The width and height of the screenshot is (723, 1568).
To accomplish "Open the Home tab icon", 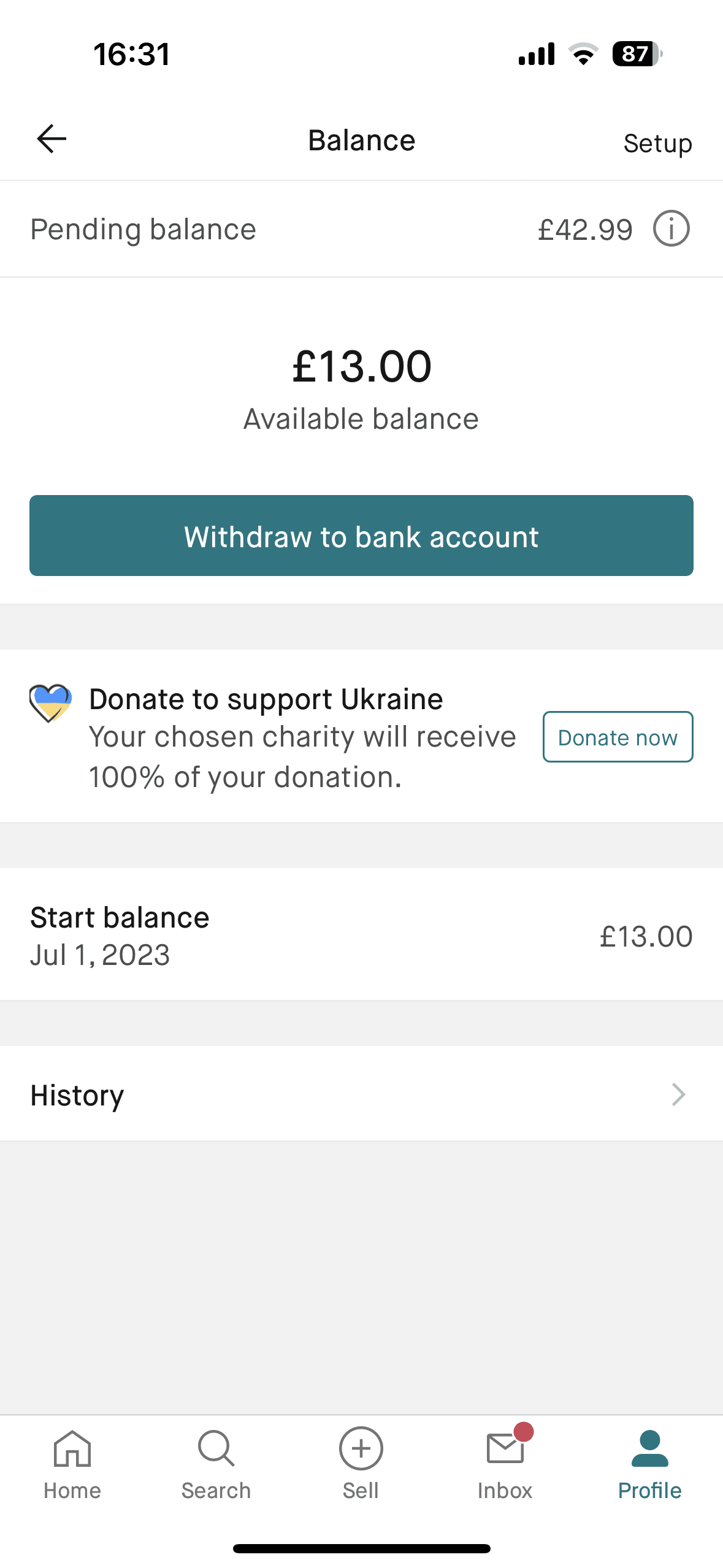I will (72, 1449).
